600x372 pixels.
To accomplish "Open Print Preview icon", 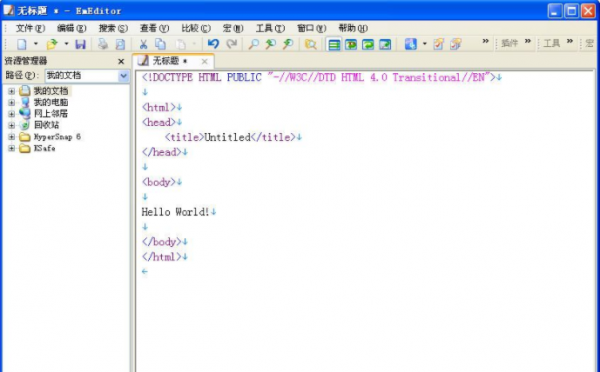I will click(120, 44).
